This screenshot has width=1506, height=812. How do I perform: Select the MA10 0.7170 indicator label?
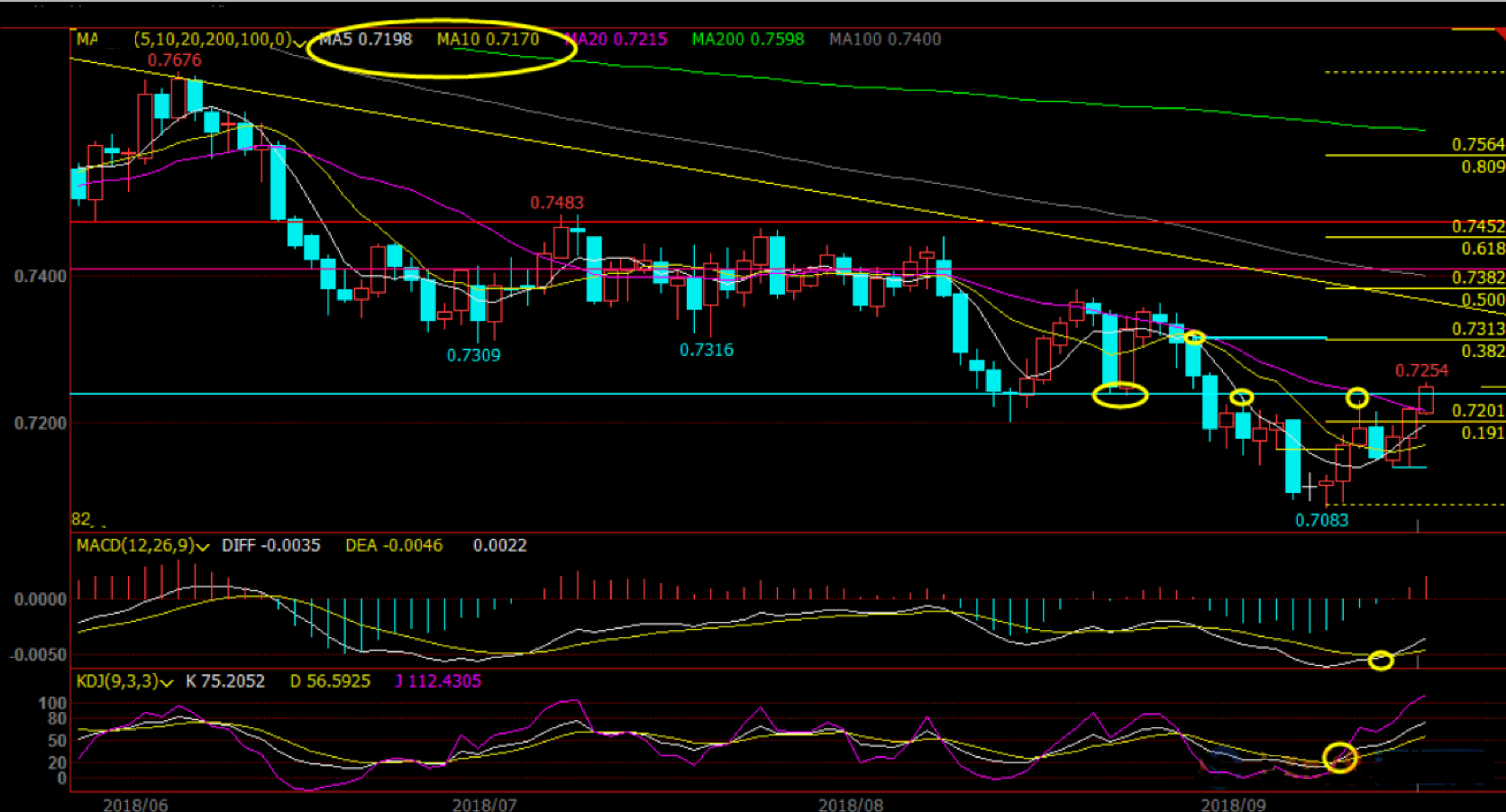[488, 40]
